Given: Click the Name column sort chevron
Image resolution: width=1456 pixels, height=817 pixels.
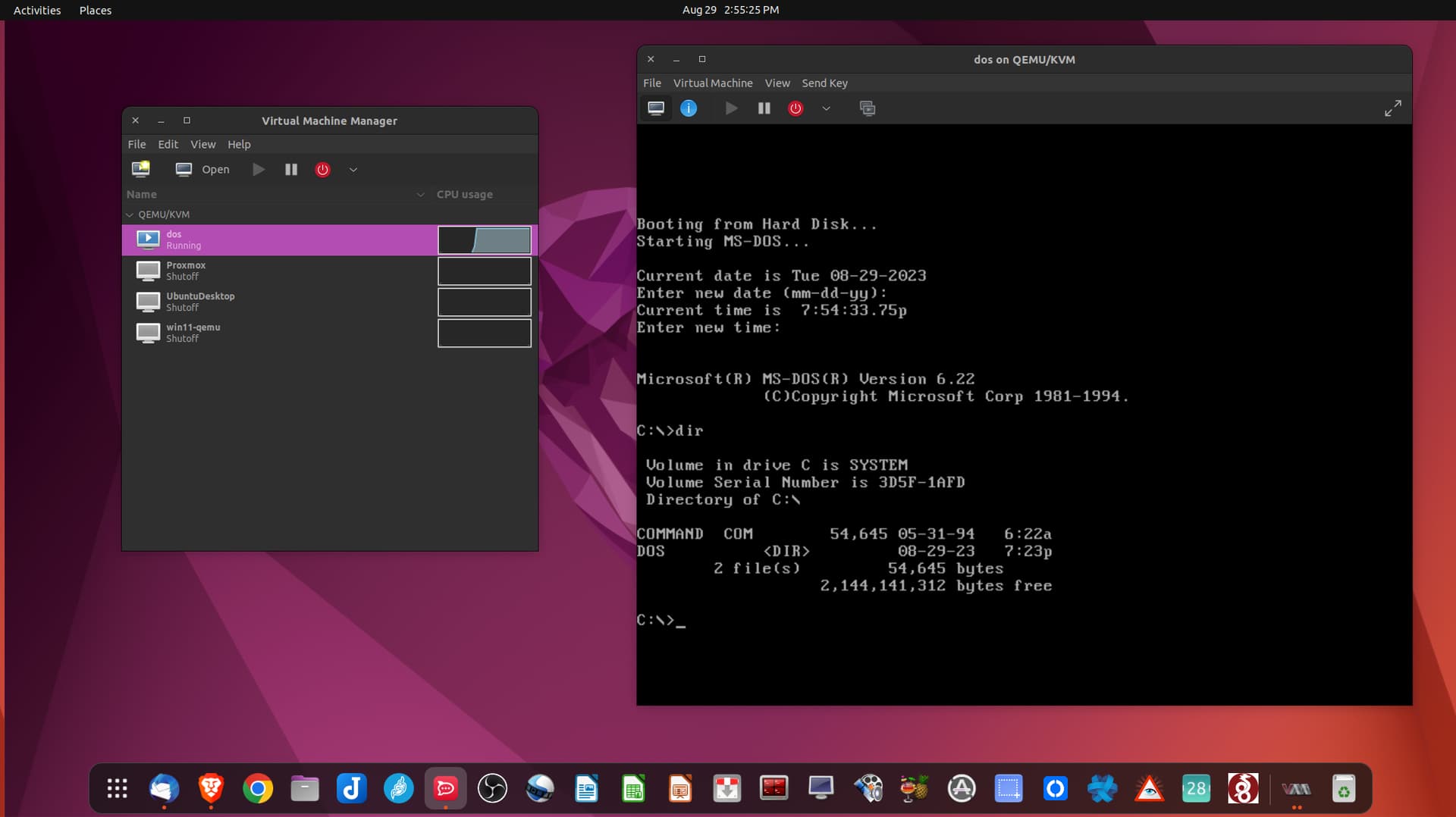Looking at the screenshot, I should tap(421, 195).
